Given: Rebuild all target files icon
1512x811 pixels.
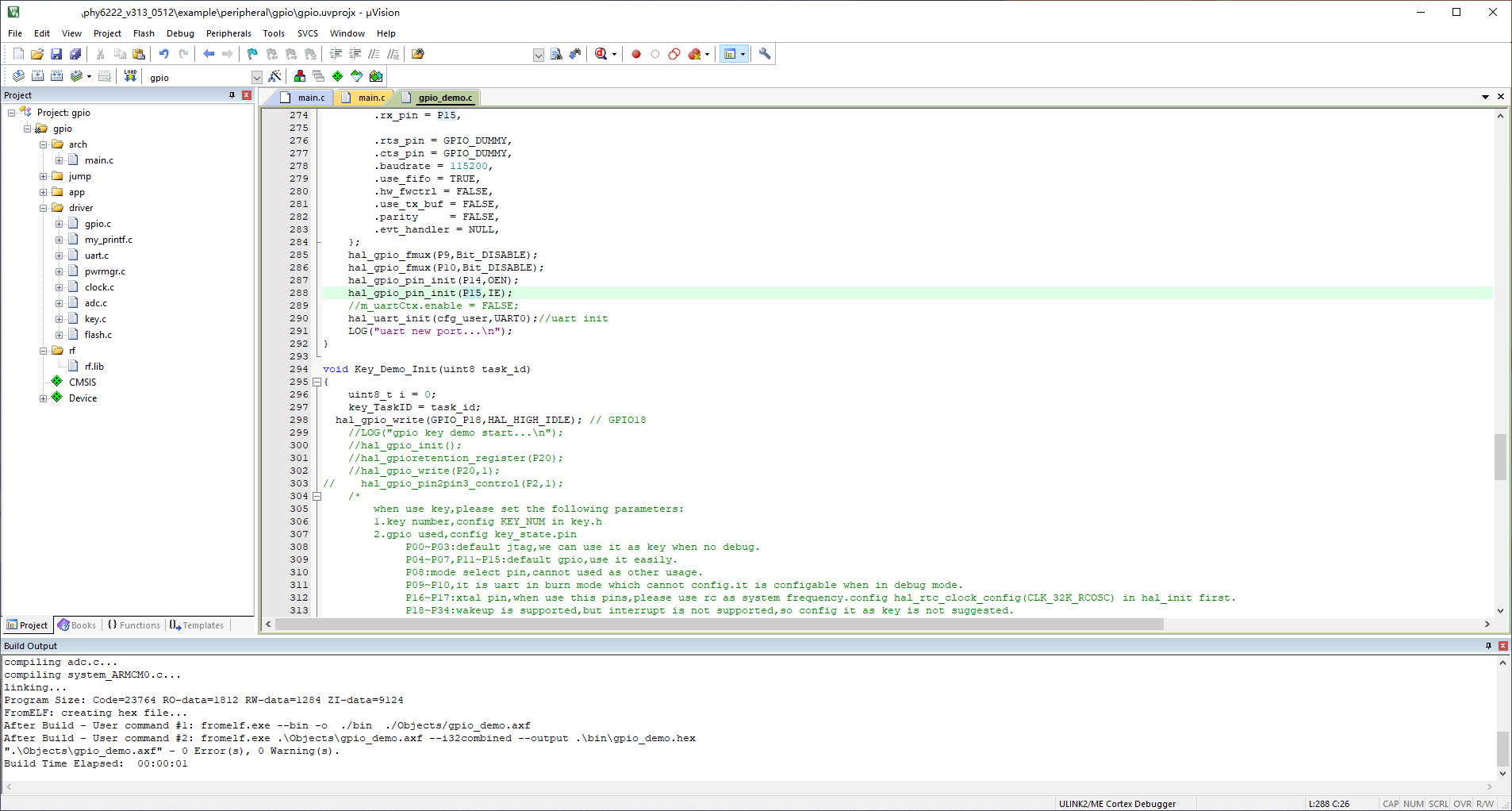Looking at the screenshot, I should tap(56, 76).
